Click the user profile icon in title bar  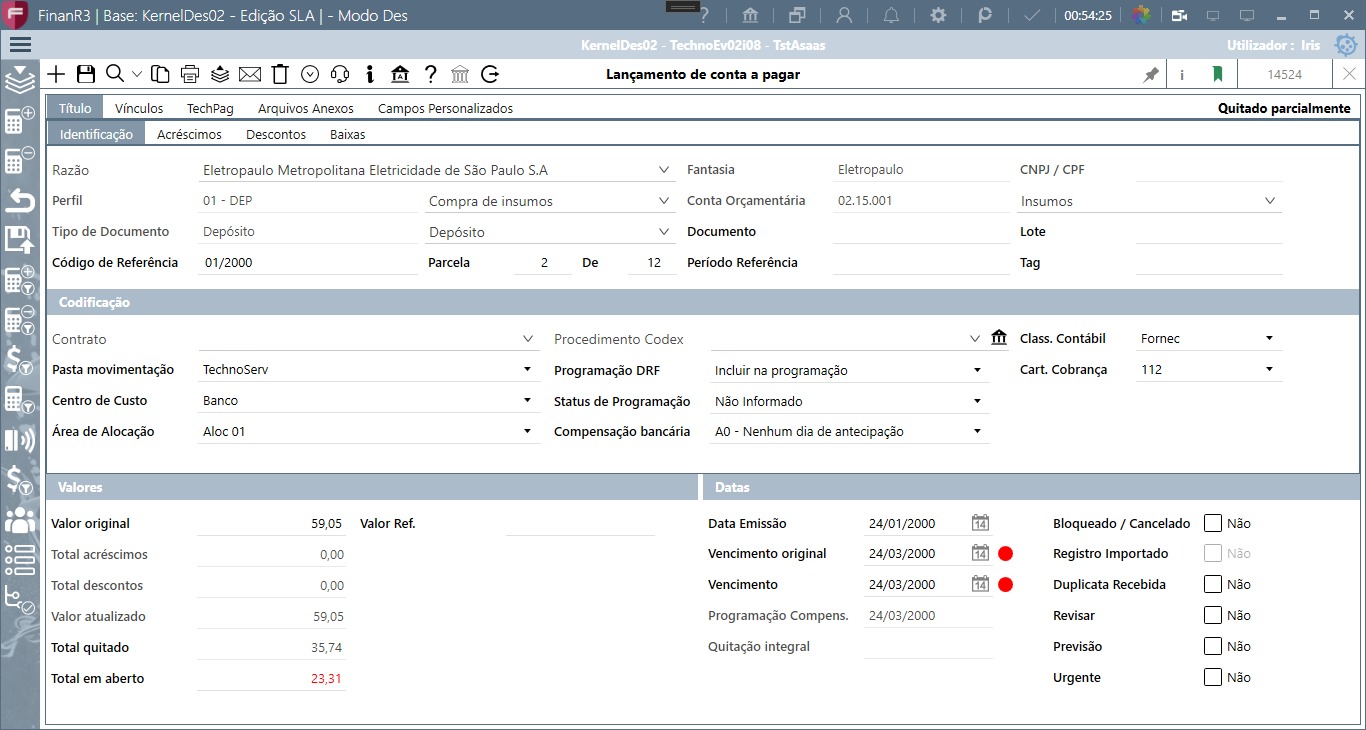coord(845,15)
